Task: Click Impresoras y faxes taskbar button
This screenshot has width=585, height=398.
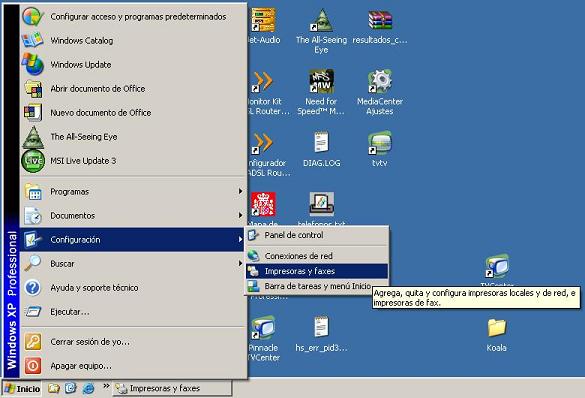Action: point(172,389)
